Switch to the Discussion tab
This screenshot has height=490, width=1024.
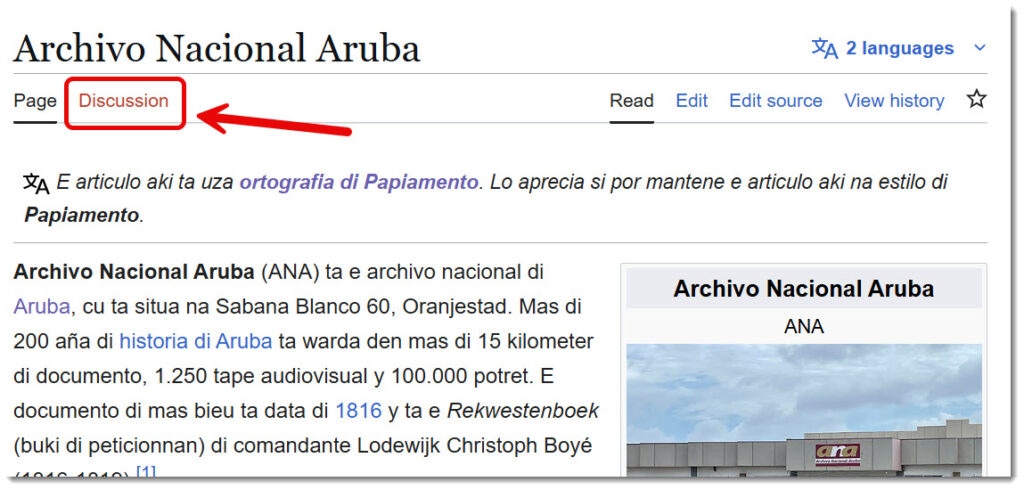click(124, 100)
